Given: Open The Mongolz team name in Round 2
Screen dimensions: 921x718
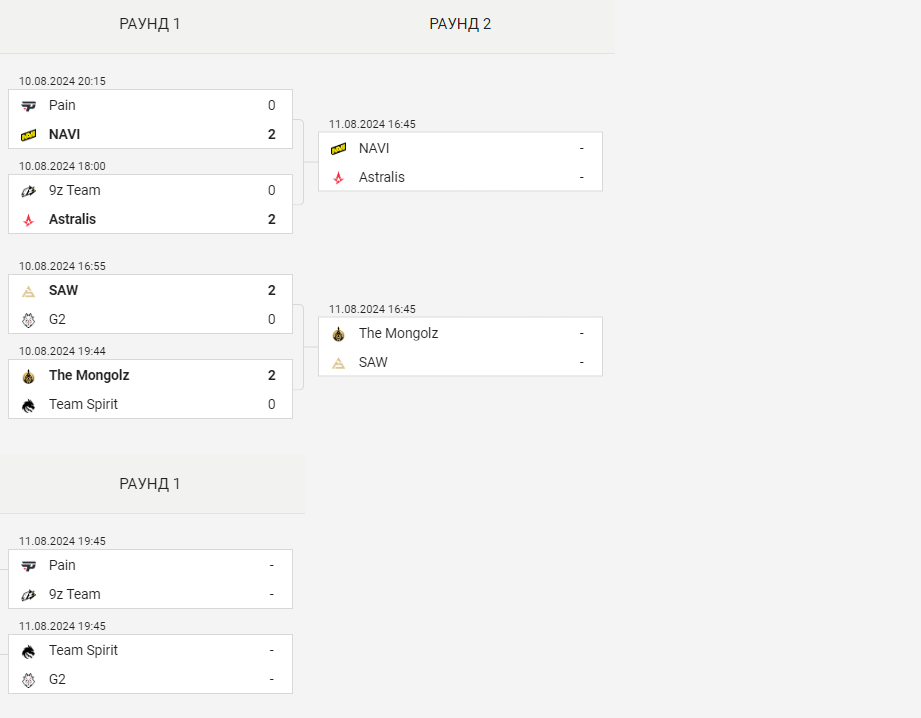Looking at the screenshot, I should pyautogui.click(x=398, y=333).
